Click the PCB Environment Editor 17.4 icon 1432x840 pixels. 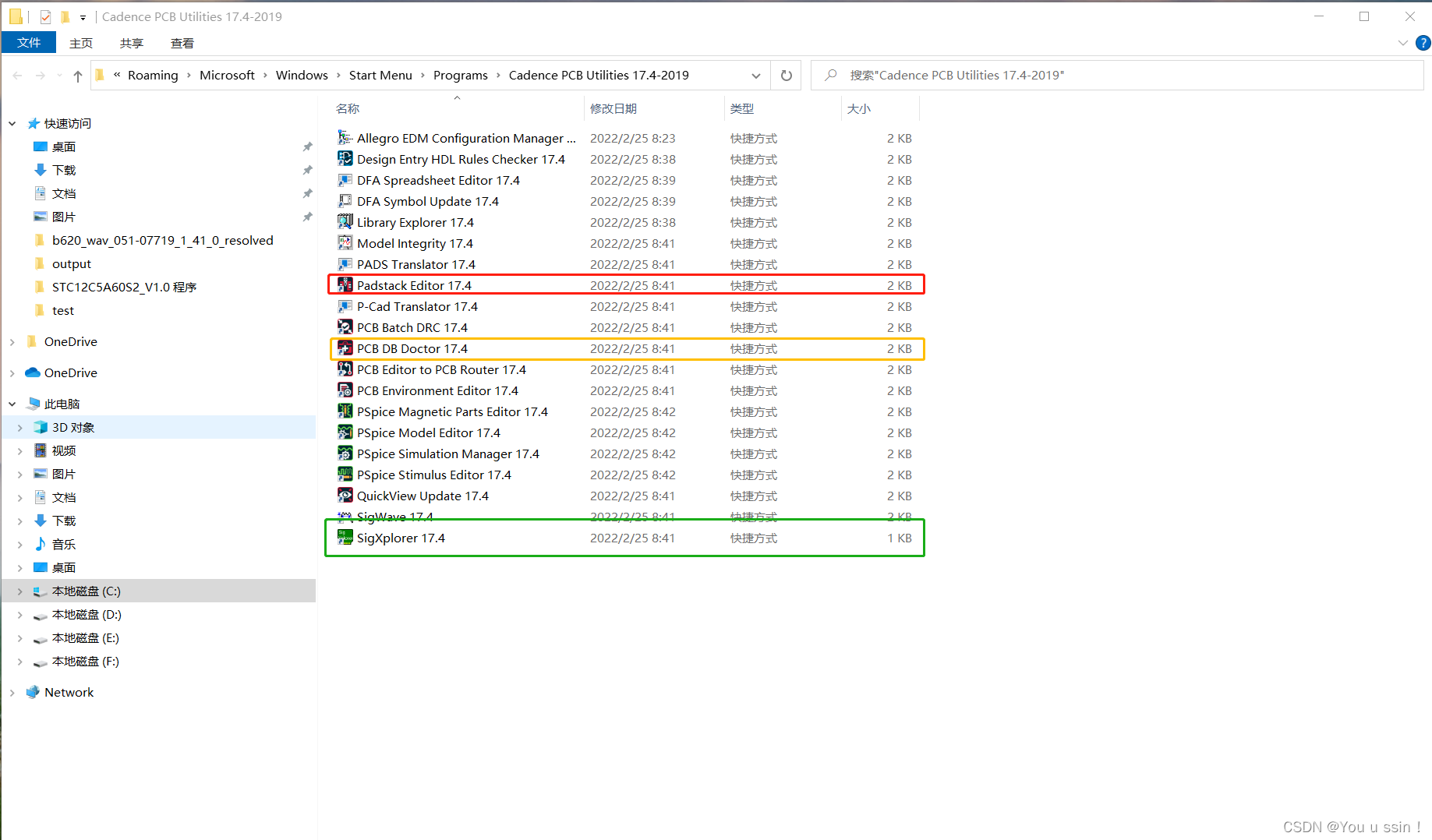point(345,390)
